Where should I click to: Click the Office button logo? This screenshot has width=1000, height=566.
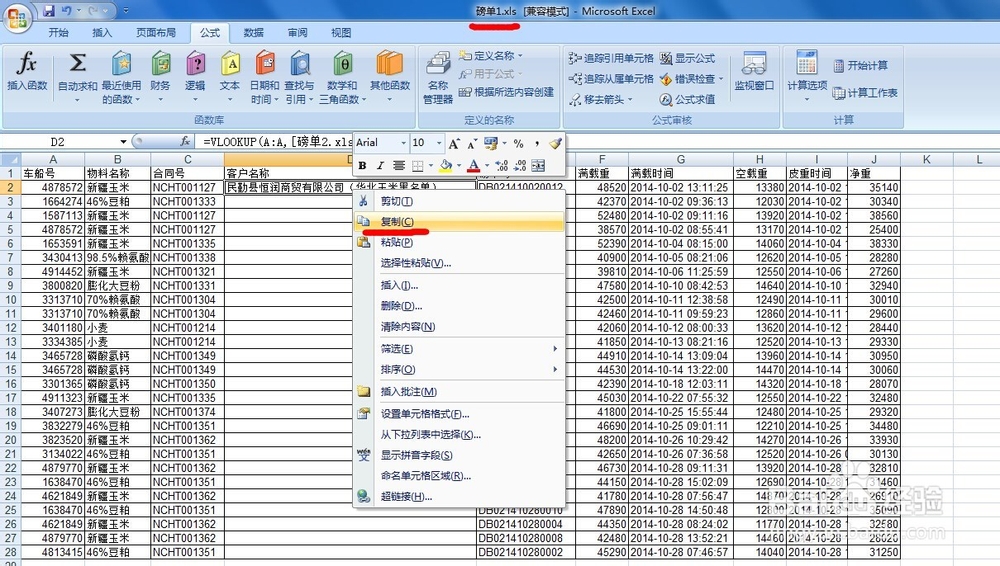click(17, 17)
